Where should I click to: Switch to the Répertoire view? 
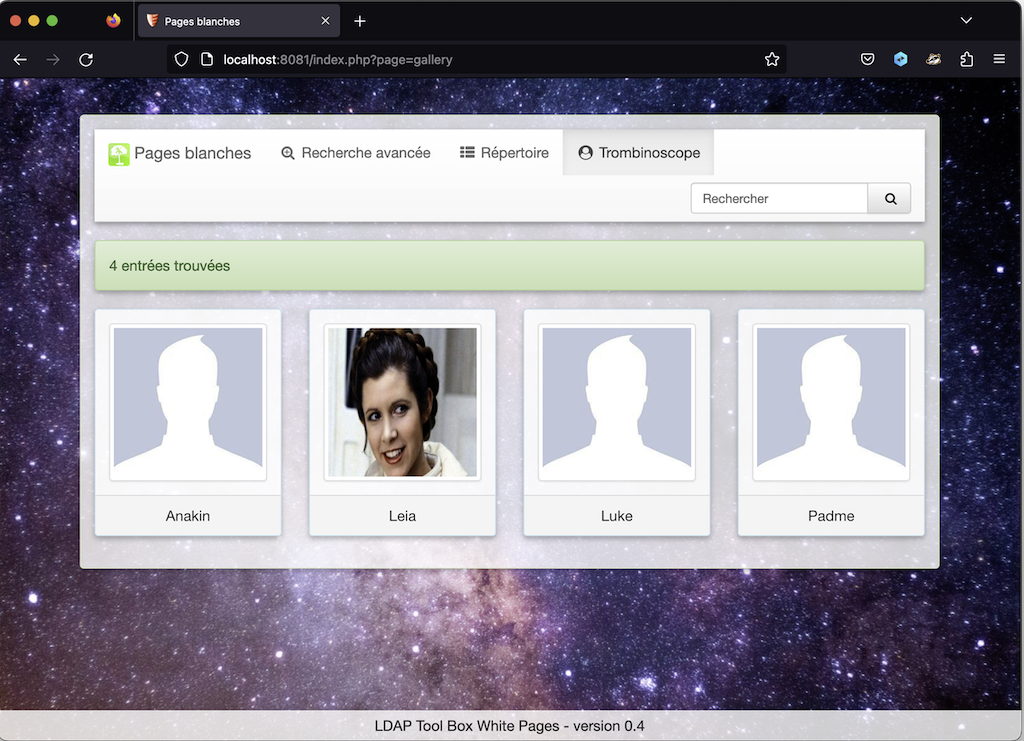coord(504,153)
